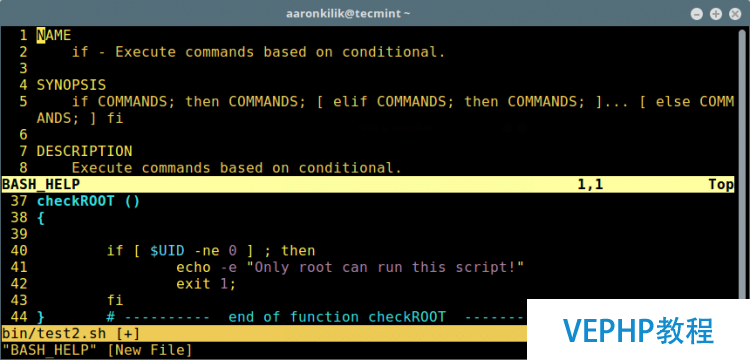Click the SYNOPSIS heading on line 4
This screenshot has width=750, height=360.
pyautogui.click(x=71, y=85)
